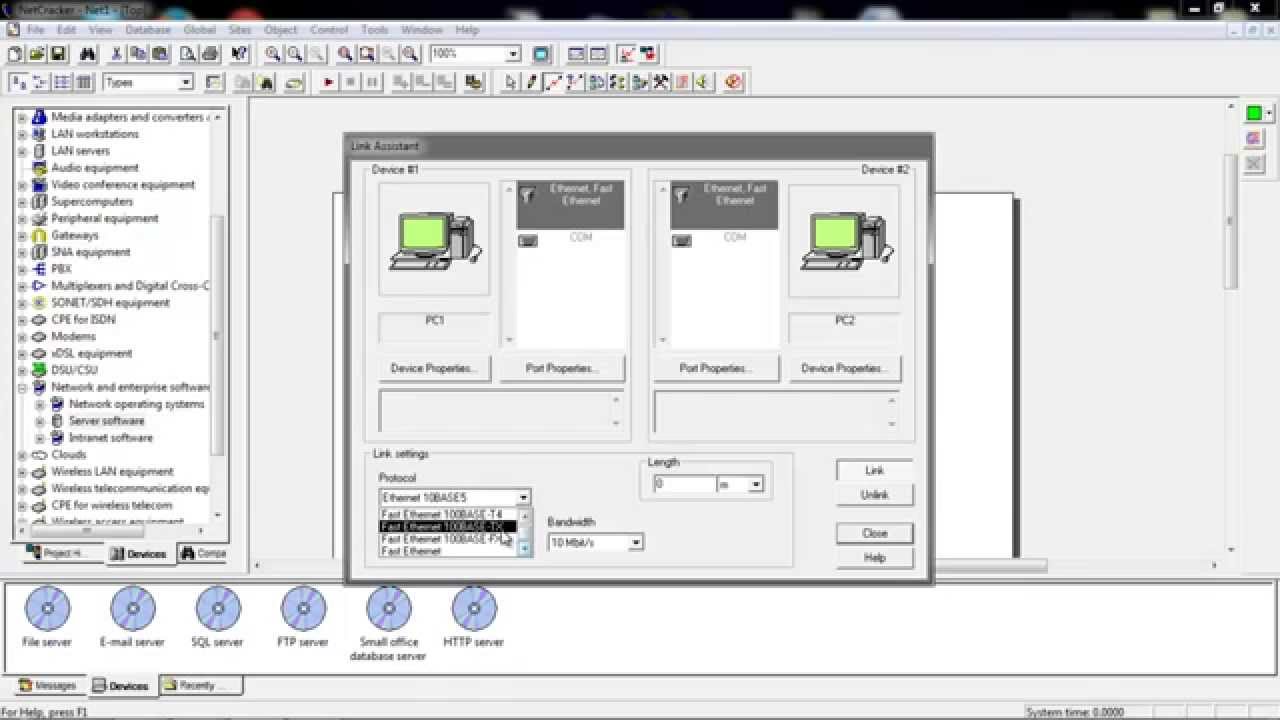1280x720 pixels.
Task: Click the PC2 computer image
Action: pyautogui.click(x=844, y=240)
